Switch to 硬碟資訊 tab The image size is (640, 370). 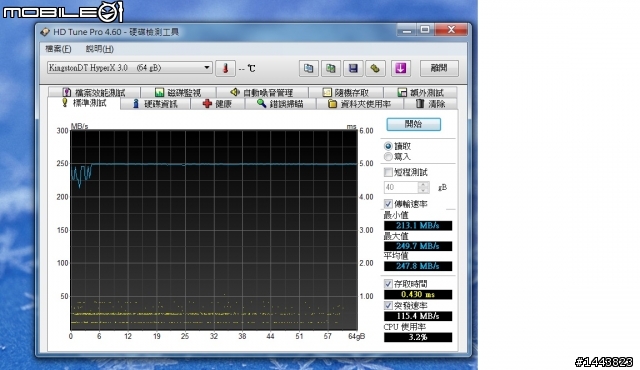point(156,104)
